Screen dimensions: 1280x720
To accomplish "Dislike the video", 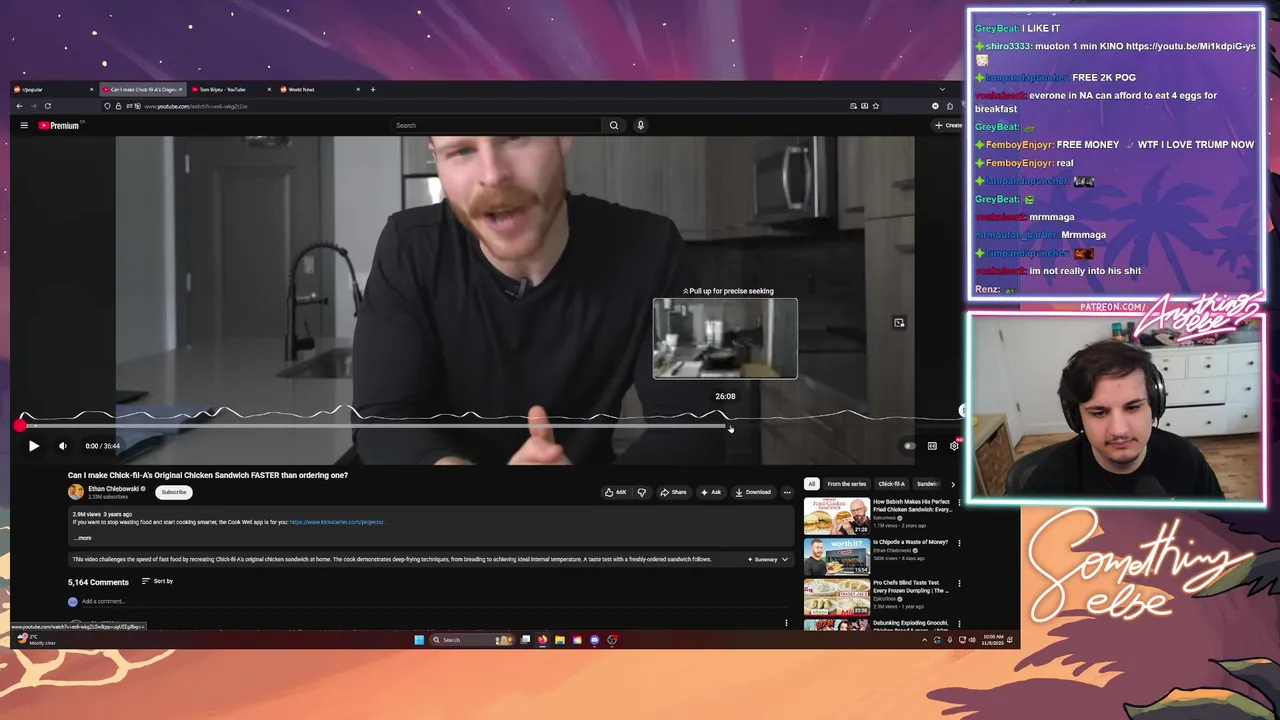I will (x=642, y=492).
